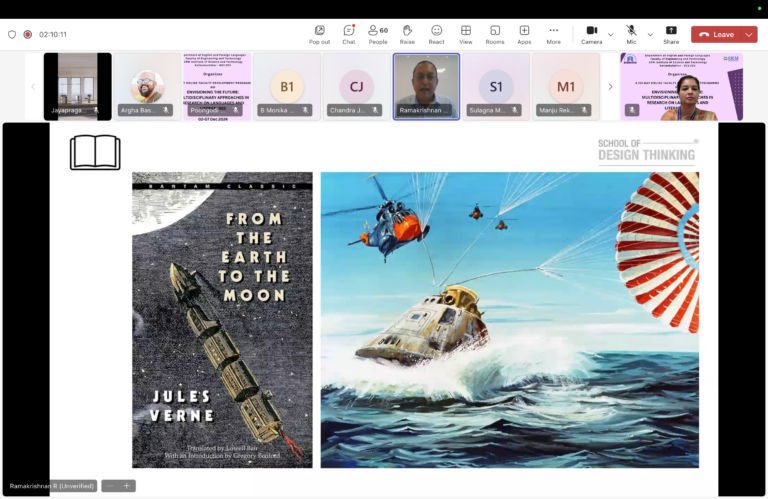
Task: Select Ramakrishnan's video thumbnail
Action: coord(426,86)
